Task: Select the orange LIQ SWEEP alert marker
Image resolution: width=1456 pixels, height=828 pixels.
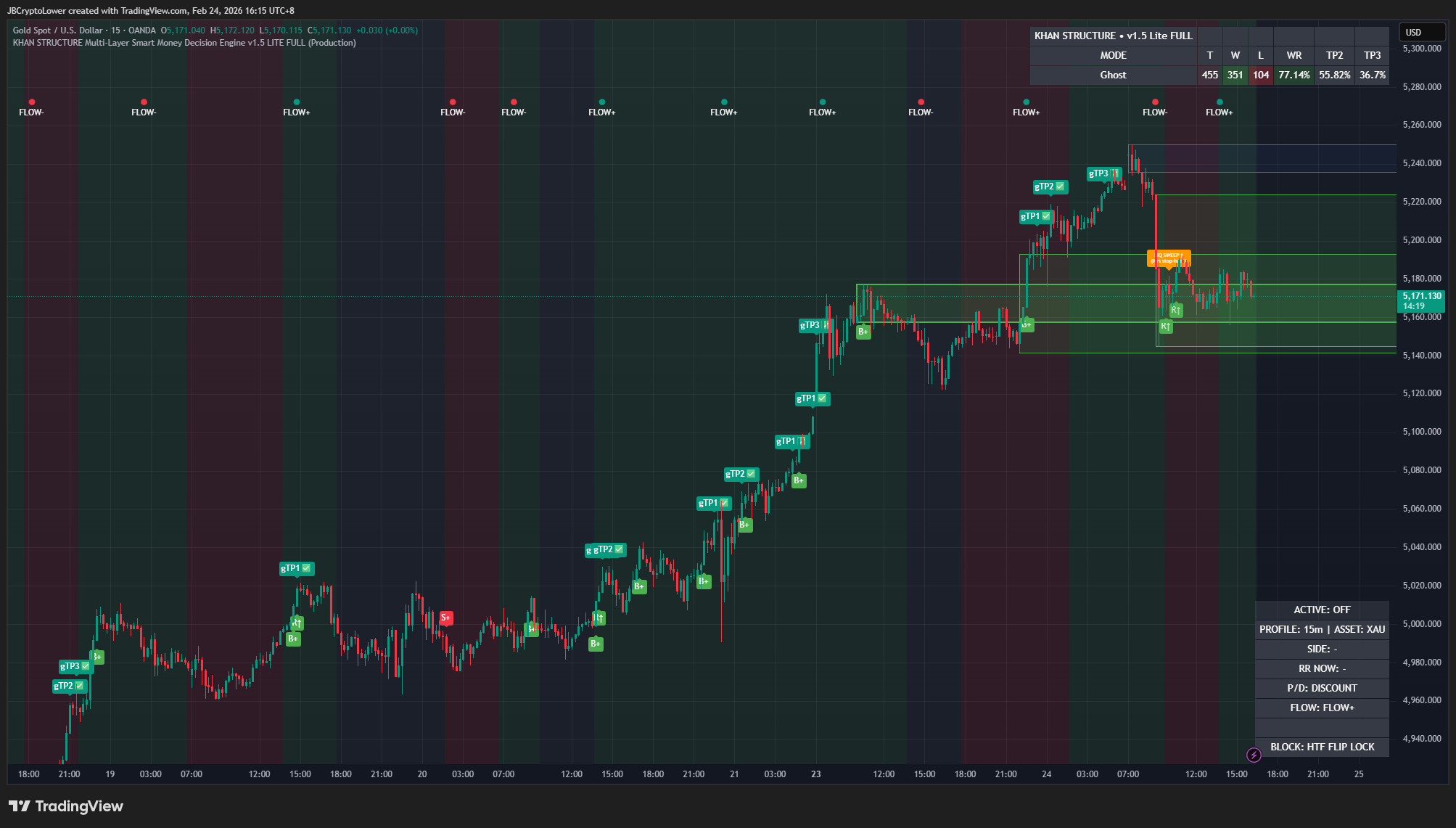Action: [1169, 258]
